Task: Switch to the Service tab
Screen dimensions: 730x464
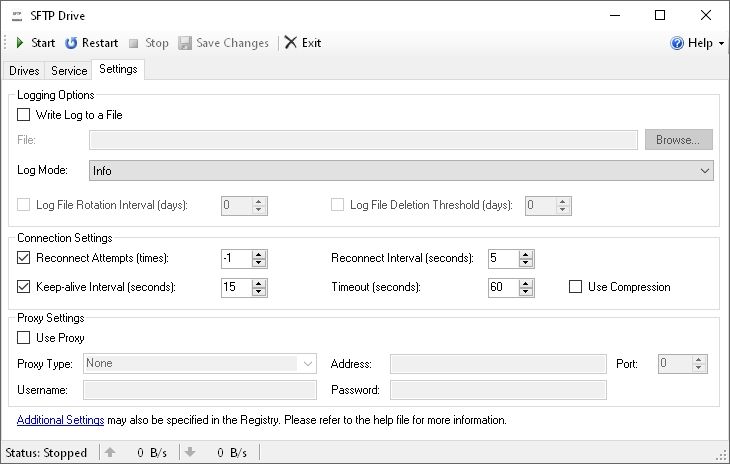Action: click(x=69, y=71)
